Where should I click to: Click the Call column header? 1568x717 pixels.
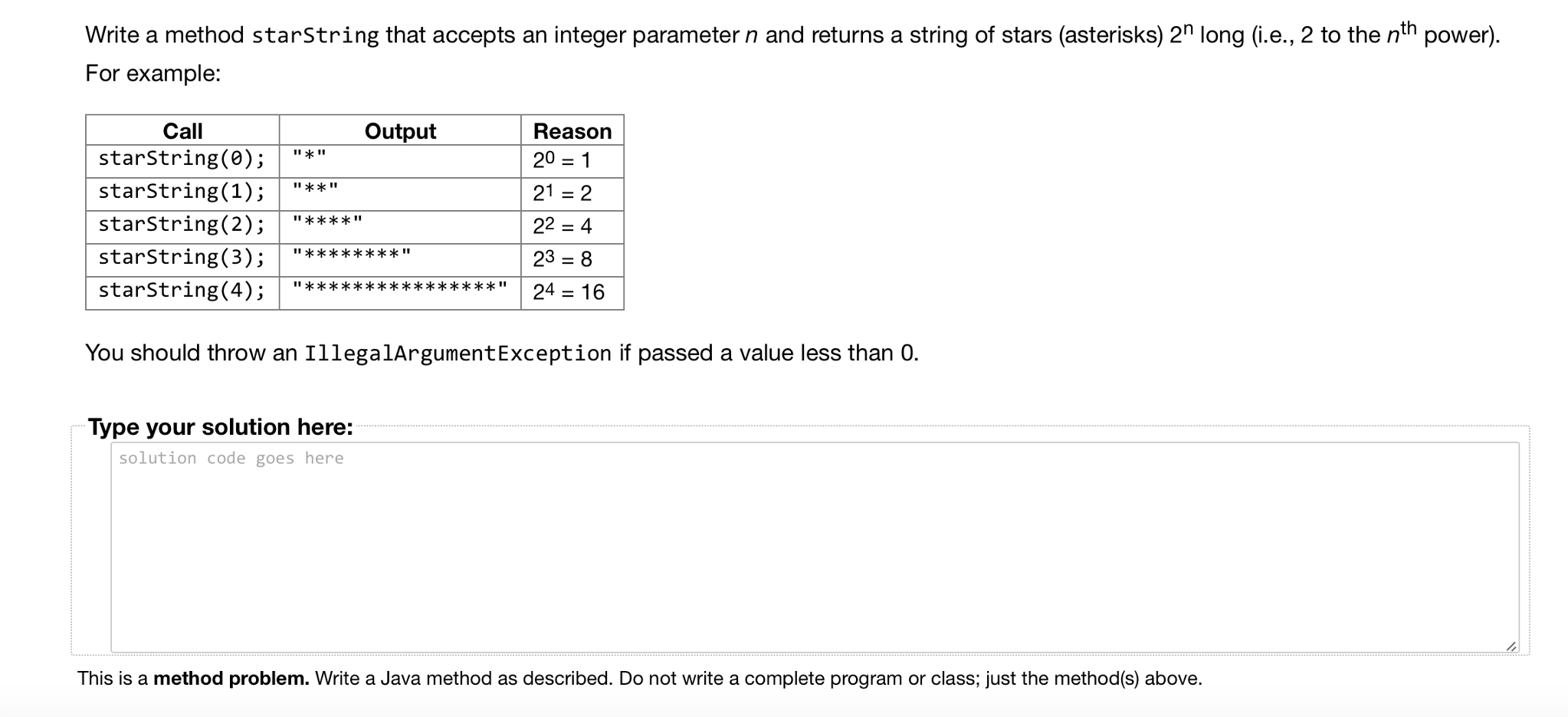[x=182, y=130]
